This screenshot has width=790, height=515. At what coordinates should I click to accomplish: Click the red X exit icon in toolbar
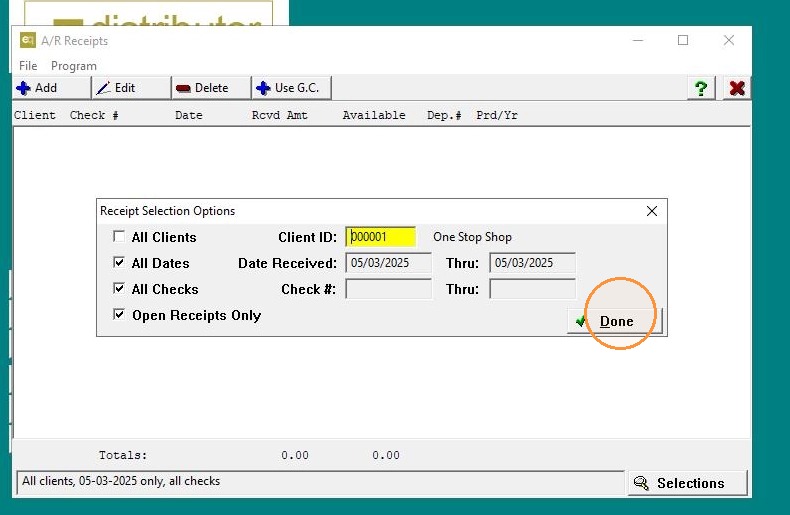pos(737,89)
